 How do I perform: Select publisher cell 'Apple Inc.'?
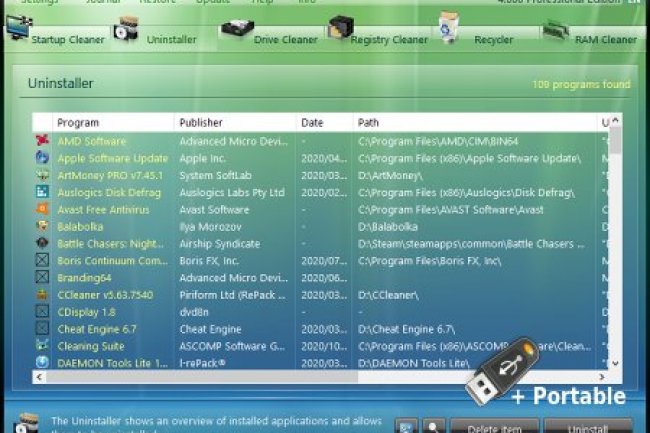pos(203,158)
